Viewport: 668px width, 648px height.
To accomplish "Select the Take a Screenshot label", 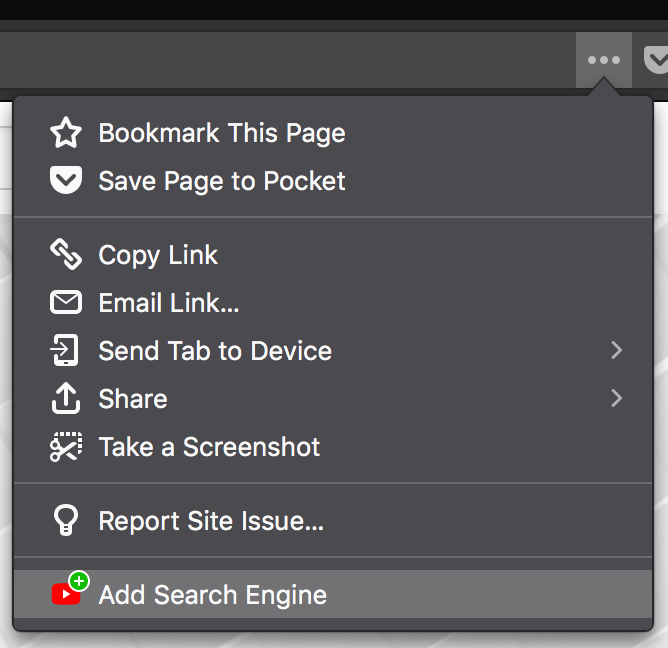I will [209, 447].
